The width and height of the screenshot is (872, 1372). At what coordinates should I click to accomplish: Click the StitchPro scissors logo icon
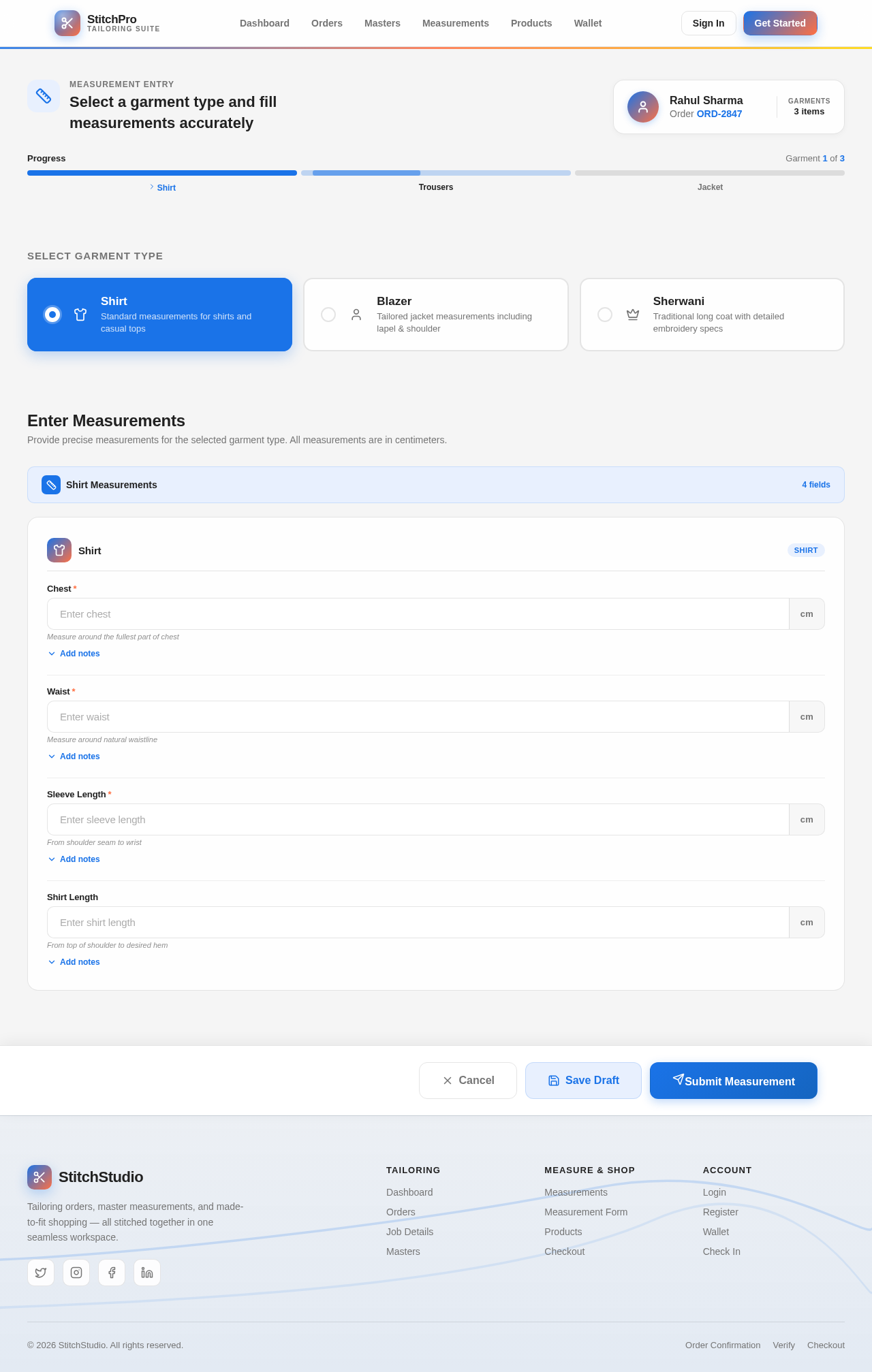click(67, 23)
